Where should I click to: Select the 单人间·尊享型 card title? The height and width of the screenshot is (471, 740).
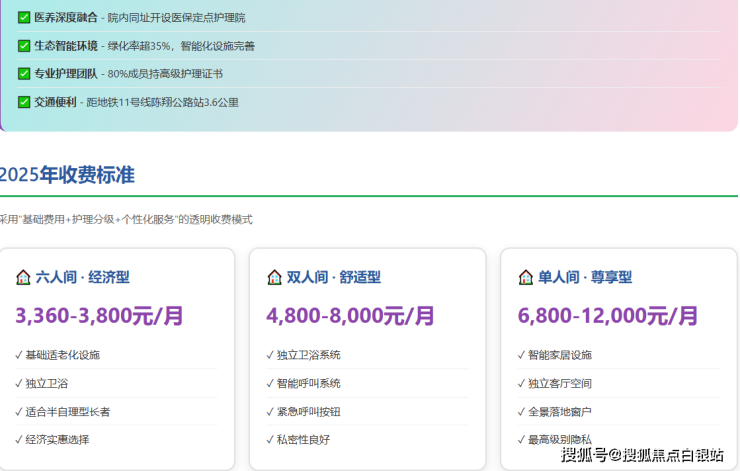(x=585, y=277)
